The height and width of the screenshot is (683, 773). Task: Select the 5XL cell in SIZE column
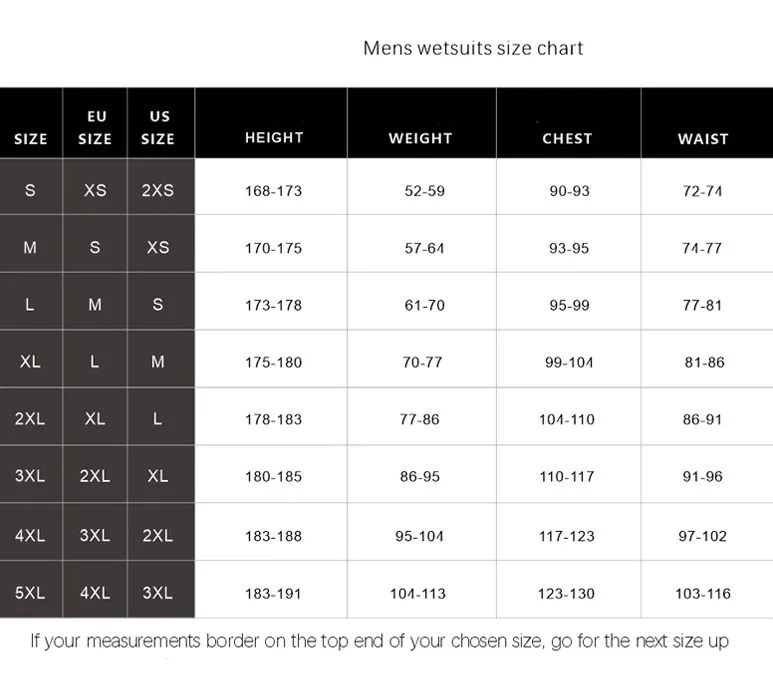[30, 592]
